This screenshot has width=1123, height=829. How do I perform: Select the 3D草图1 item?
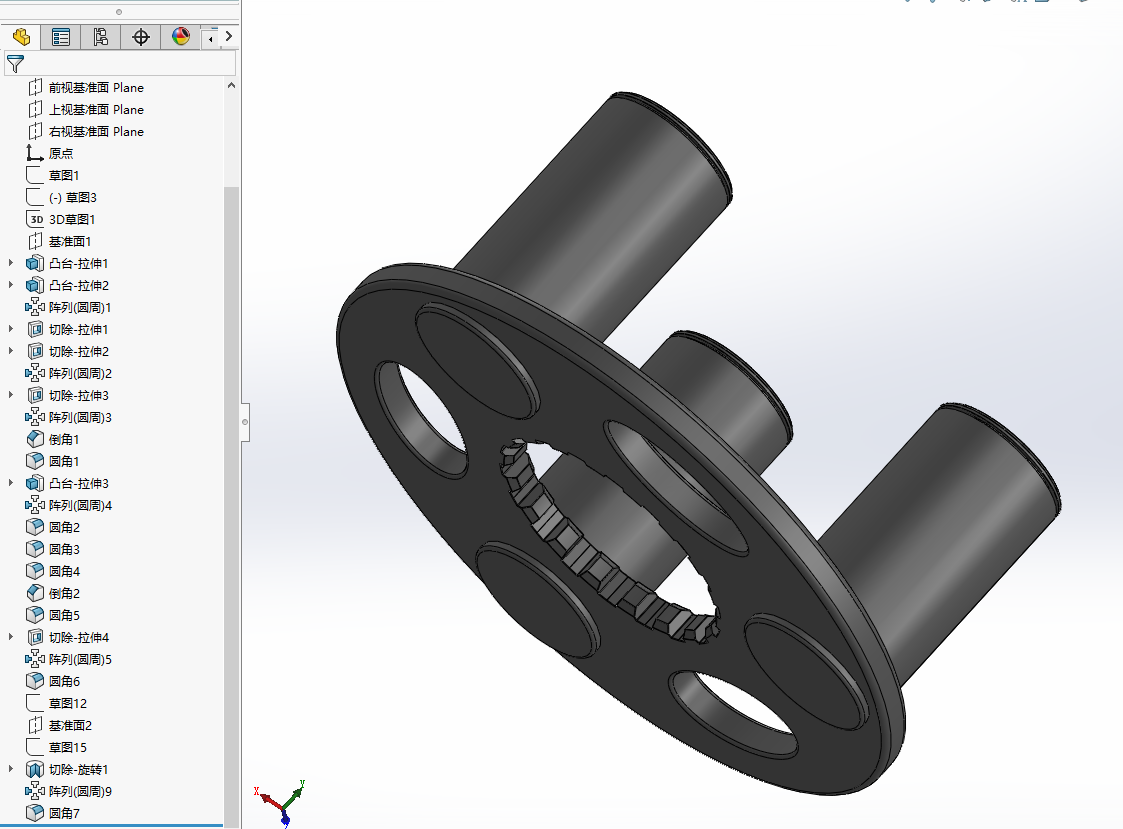point(72,219)
